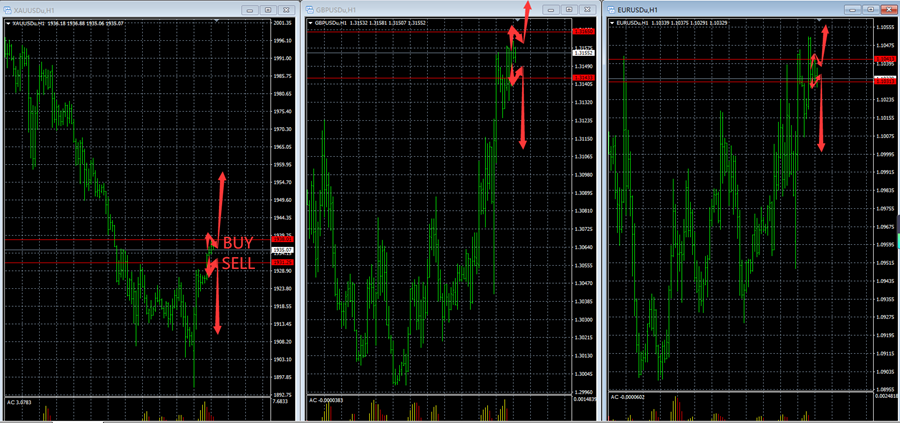900x423 pixels.
Task: Click the chart shift triangle on EURUSD chart
Action: [819, 21]
